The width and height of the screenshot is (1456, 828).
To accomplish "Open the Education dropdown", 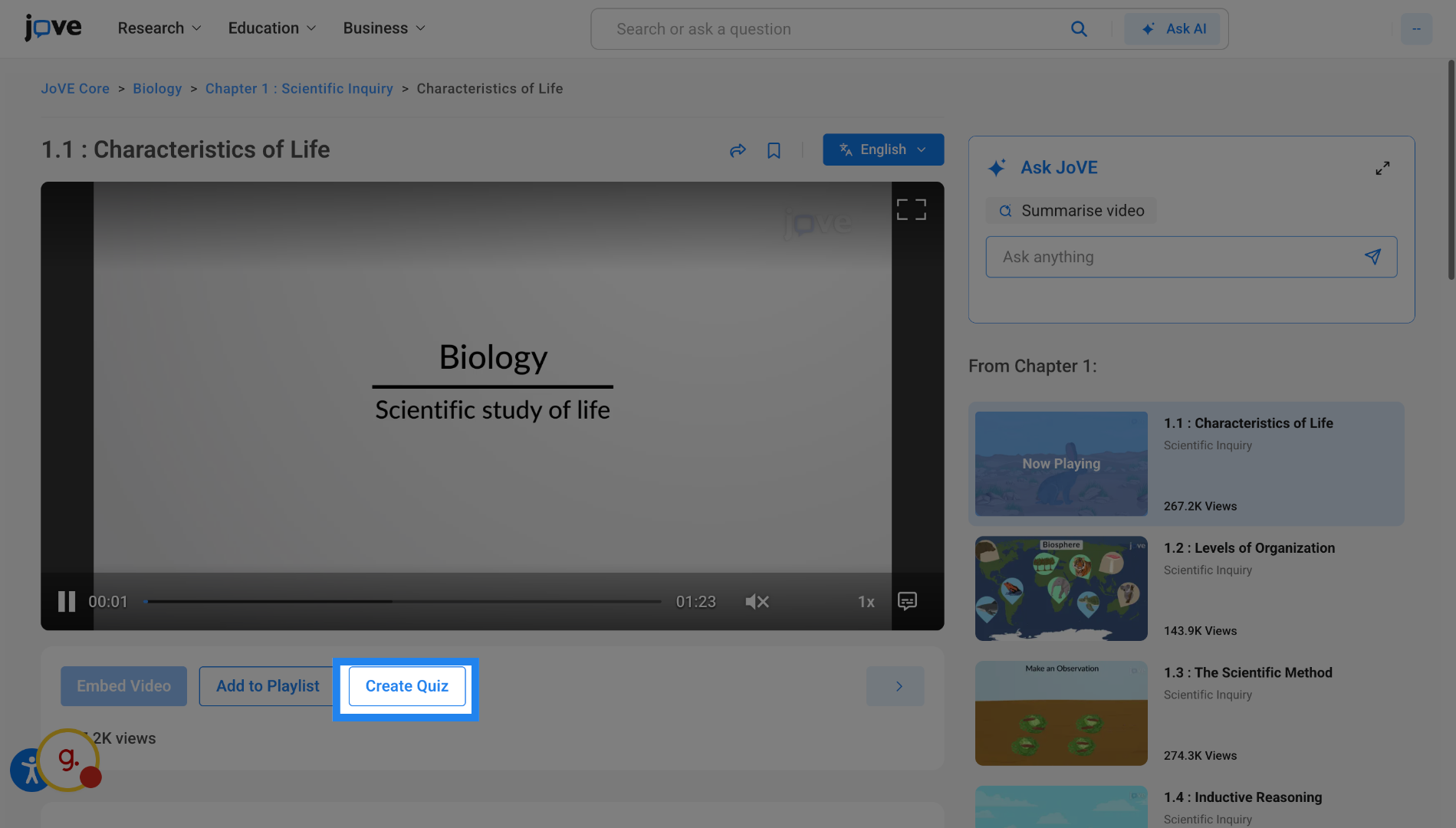I will pos(271,28).
